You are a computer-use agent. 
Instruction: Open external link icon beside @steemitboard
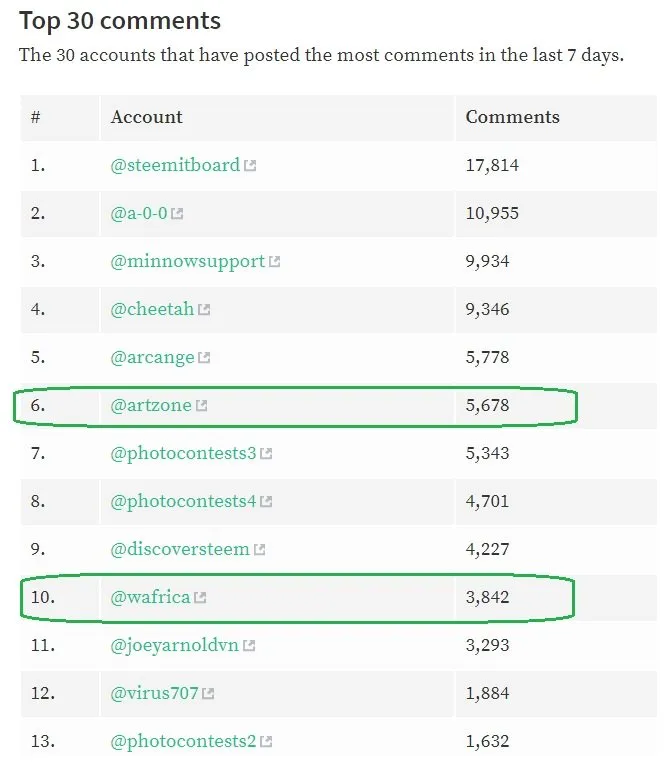coord(250,166)
